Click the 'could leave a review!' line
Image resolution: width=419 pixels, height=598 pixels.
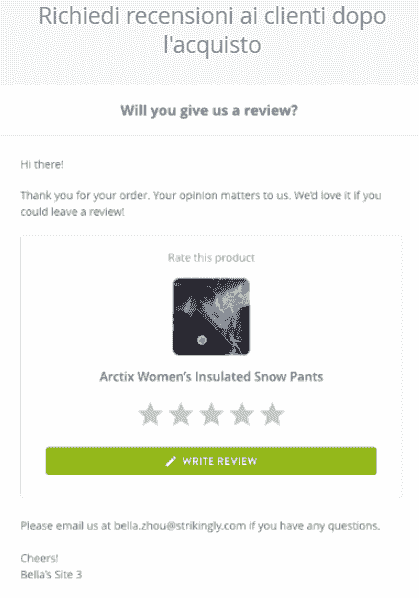[72, 212]
